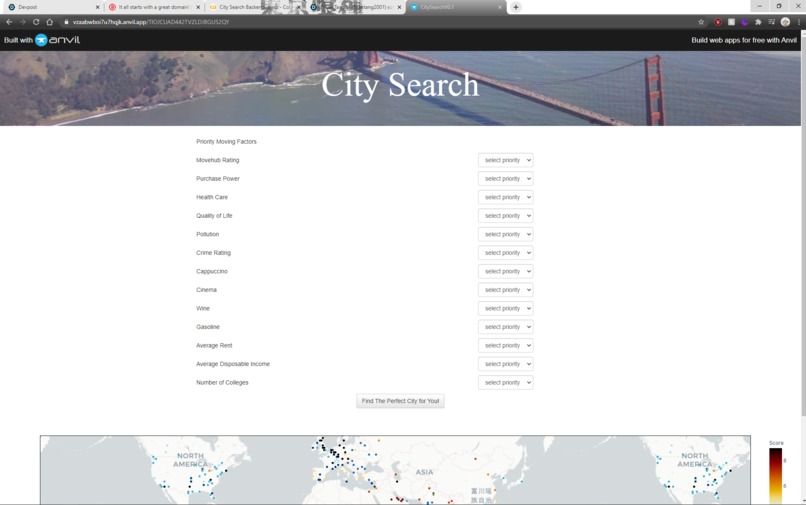Open Quality of Life priority dropdown
The width and height of the screenshot is (806, 505).
(x=505, y=216)
